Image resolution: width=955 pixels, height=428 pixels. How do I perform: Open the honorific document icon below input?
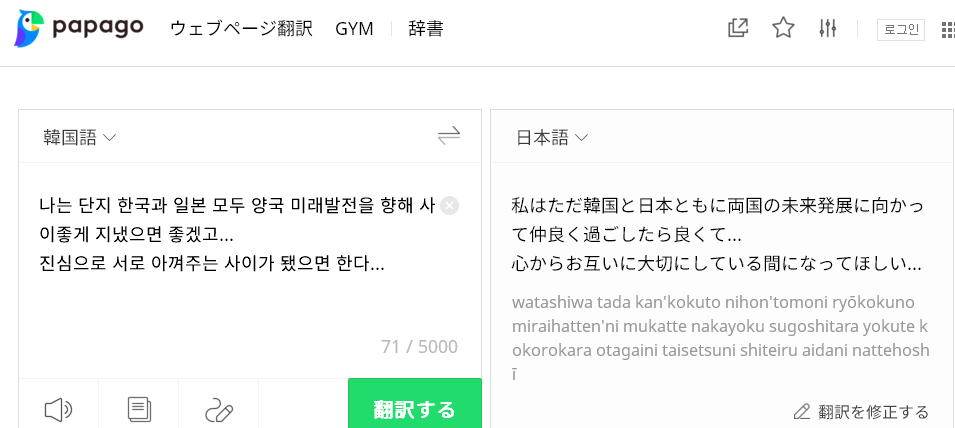coord(139,409)
